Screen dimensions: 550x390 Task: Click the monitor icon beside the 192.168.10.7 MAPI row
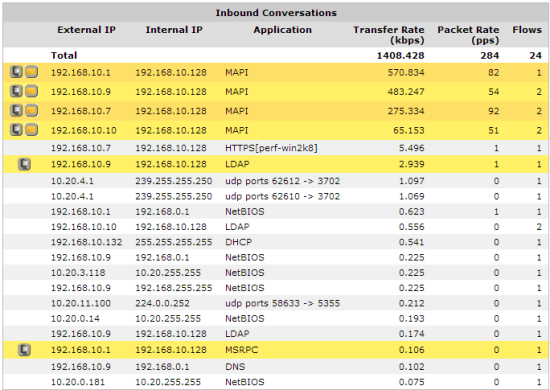(x=16, y=110)
